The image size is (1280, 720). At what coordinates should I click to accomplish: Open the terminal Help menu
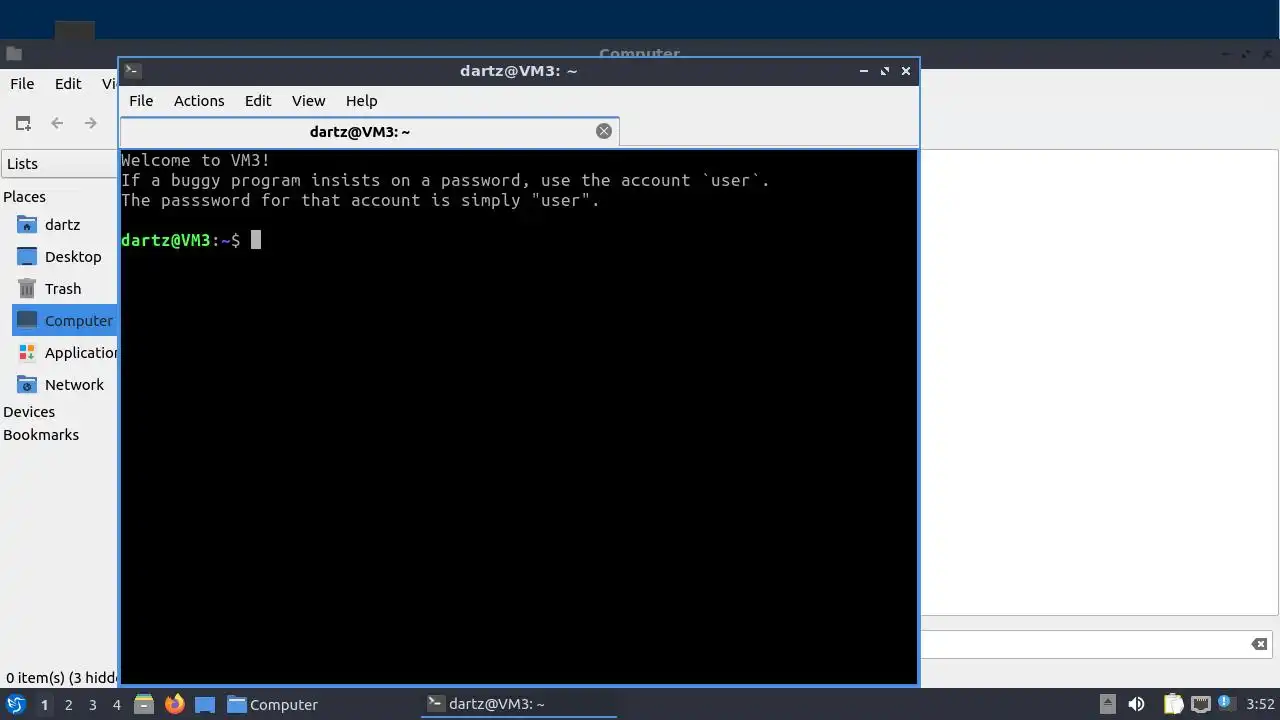[361, 101]
